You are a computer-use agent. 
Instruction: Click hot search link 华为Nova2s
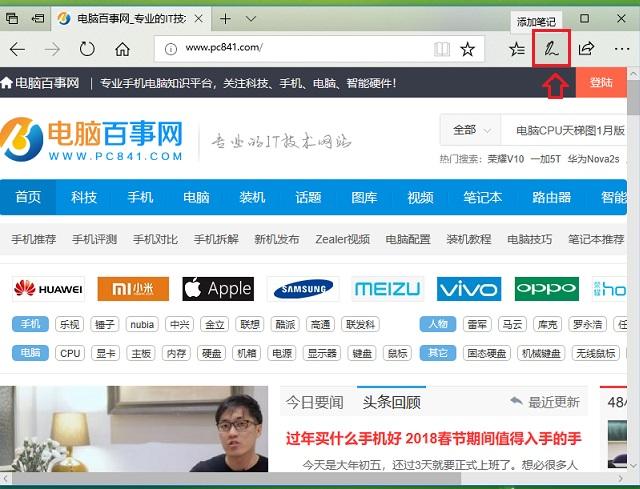pyautogui.click(x=593, y=159)
